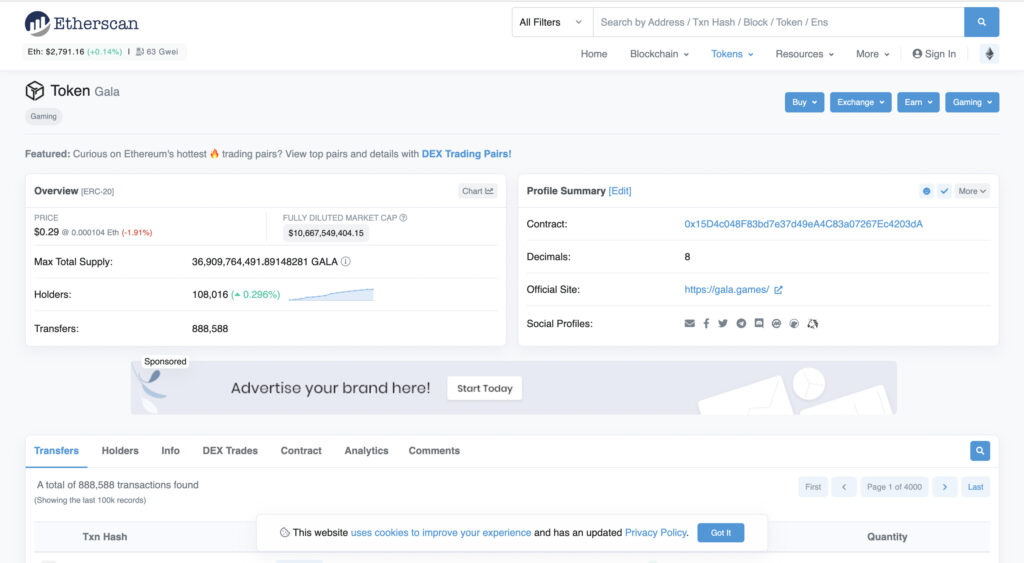Click the external link icon beside gala.games
The height and width of the screenshot is (563, 1024).
778,290
